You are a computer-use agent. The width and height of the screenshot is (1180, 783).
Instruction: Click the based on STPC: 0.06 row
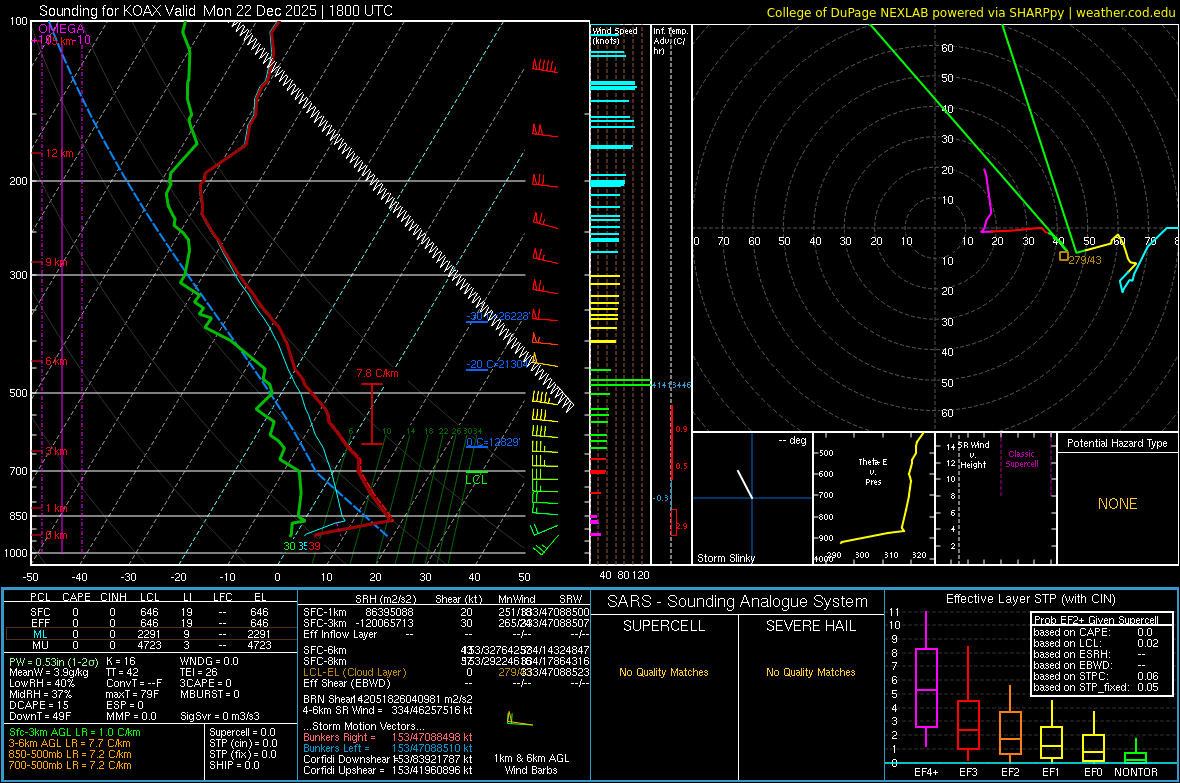(x=1096, y=676)
